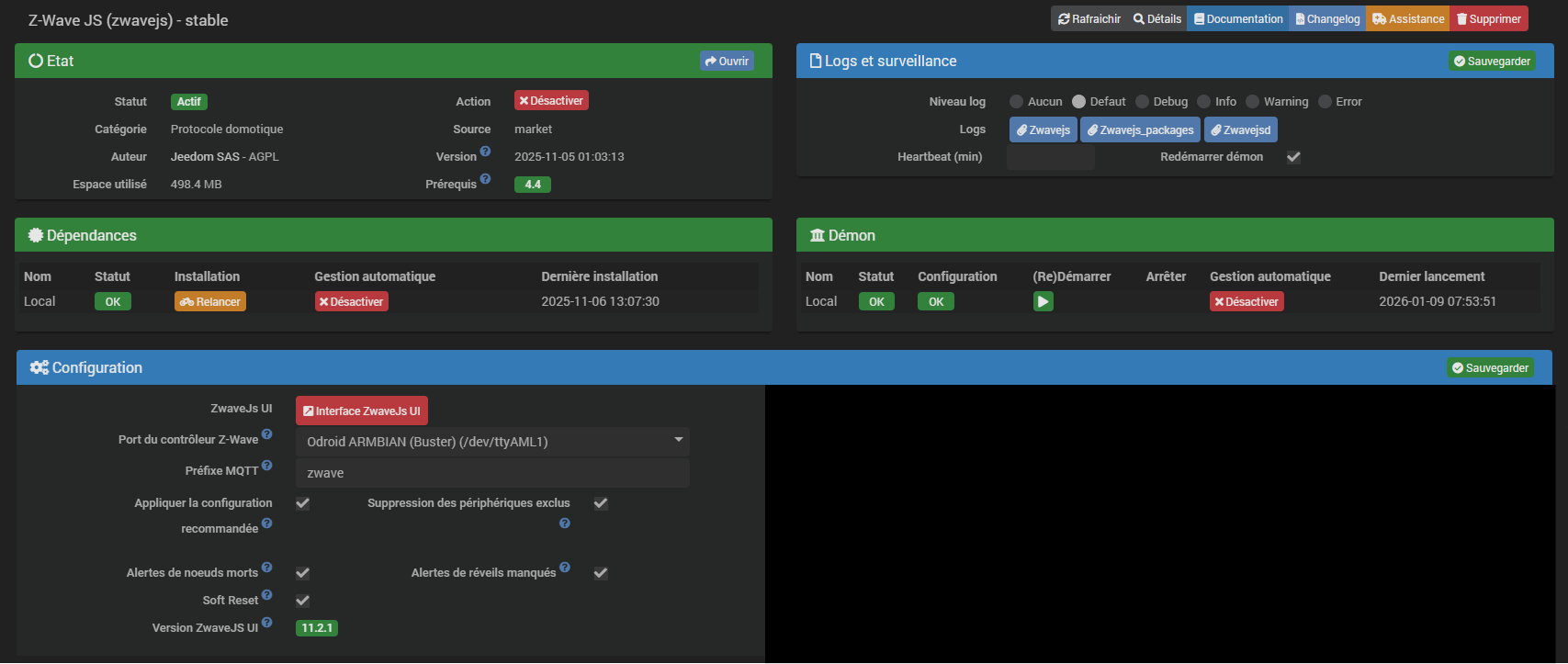Click the Dépendances OK status badge

click(x=113, y=301)
